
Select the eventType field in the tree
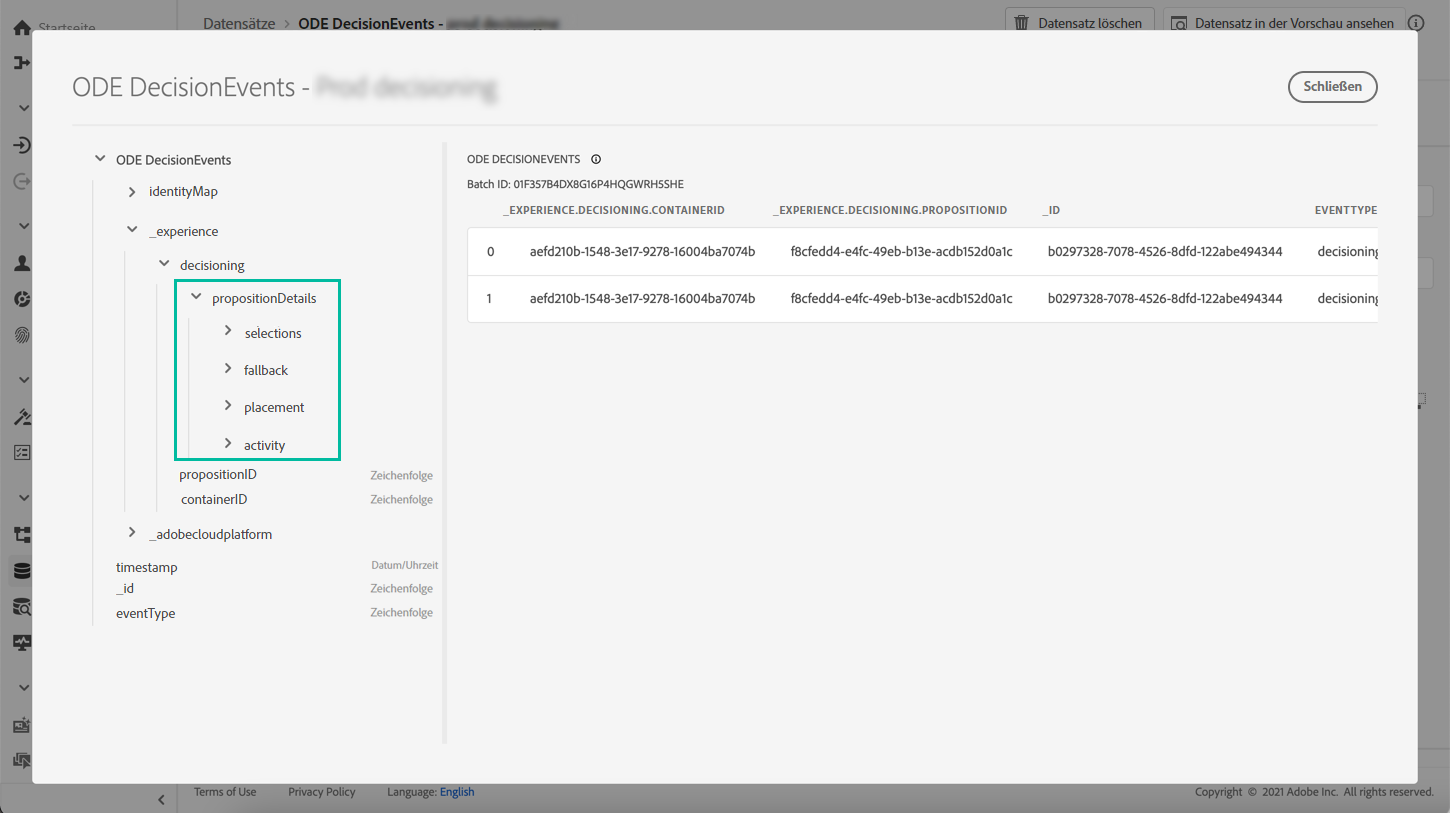pos(145,613)
